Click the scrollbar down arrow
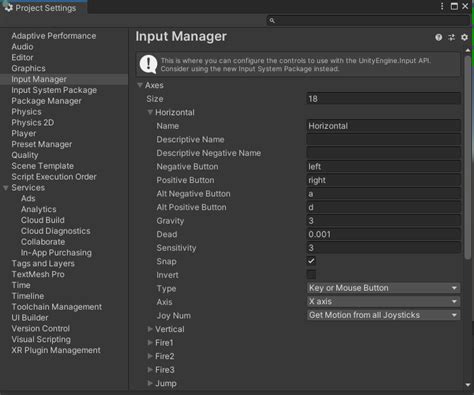Viewport: 474px width, 395px height. click(x=468, y=385)
